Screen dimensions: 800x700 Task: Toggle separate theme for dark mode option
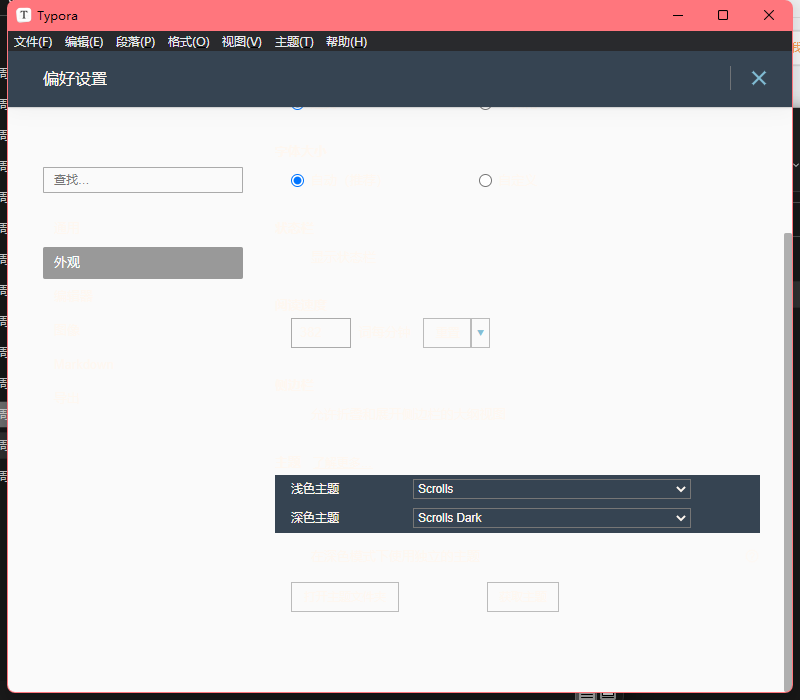tap(395, 556)
